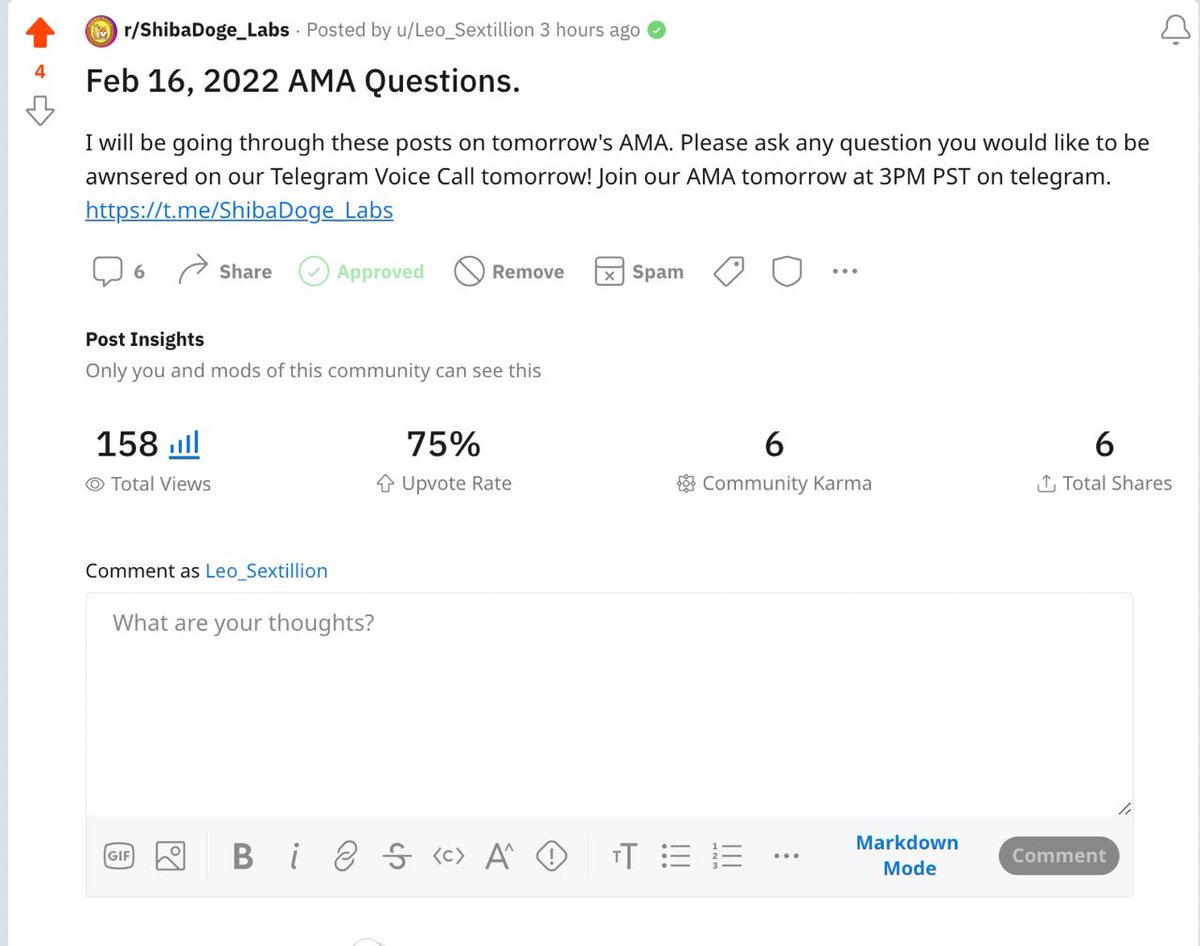This screenshot has height=946, width=1200.
Task: Click the 'Feb 16, 2022 AMA Questions.' title
Action: 303,82
